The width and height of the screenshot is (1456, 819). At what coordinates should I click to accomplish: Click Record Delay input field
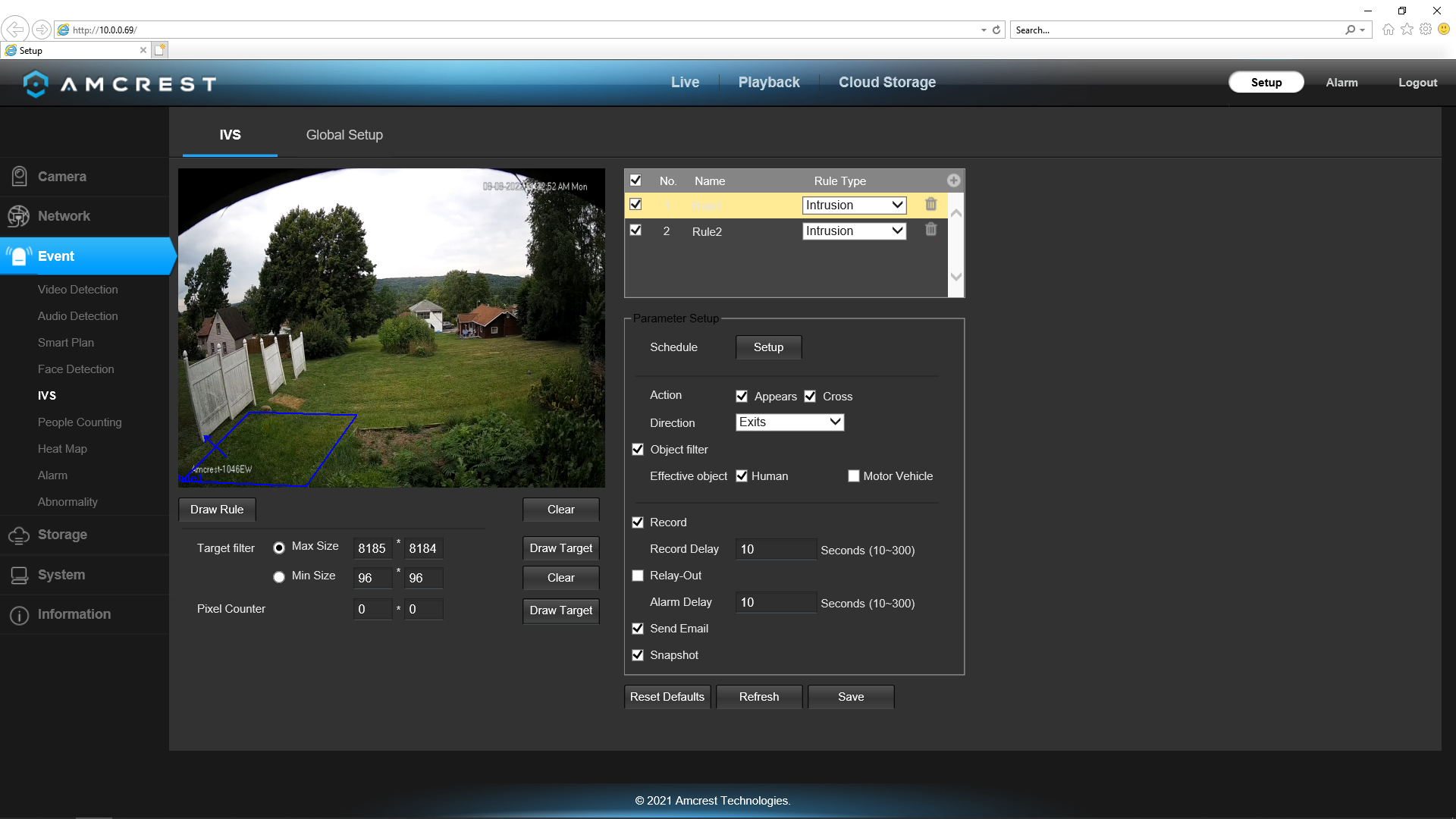pyautogui.click(x=776, y=550)
